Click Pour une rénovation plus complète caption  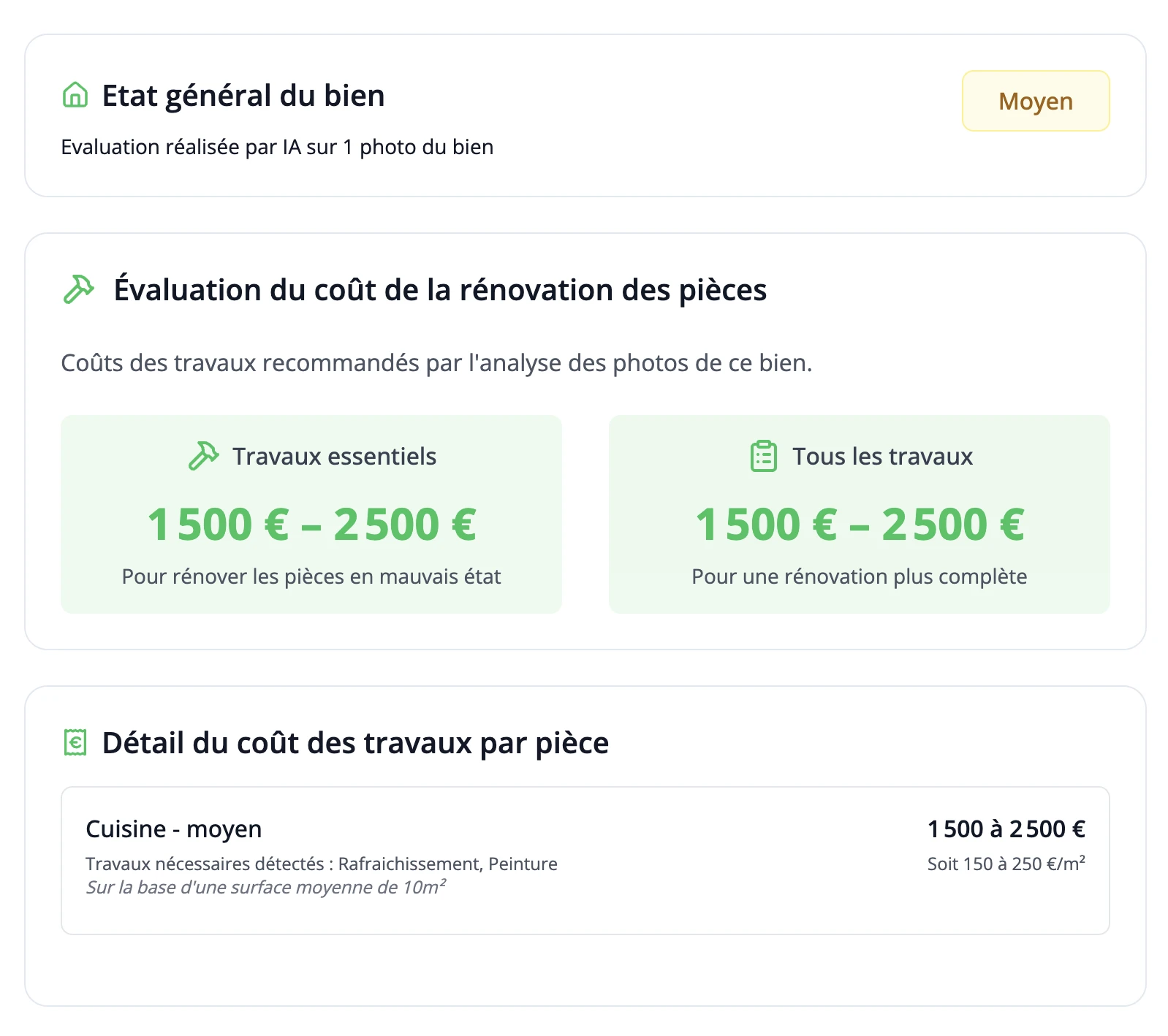(860, 576)
